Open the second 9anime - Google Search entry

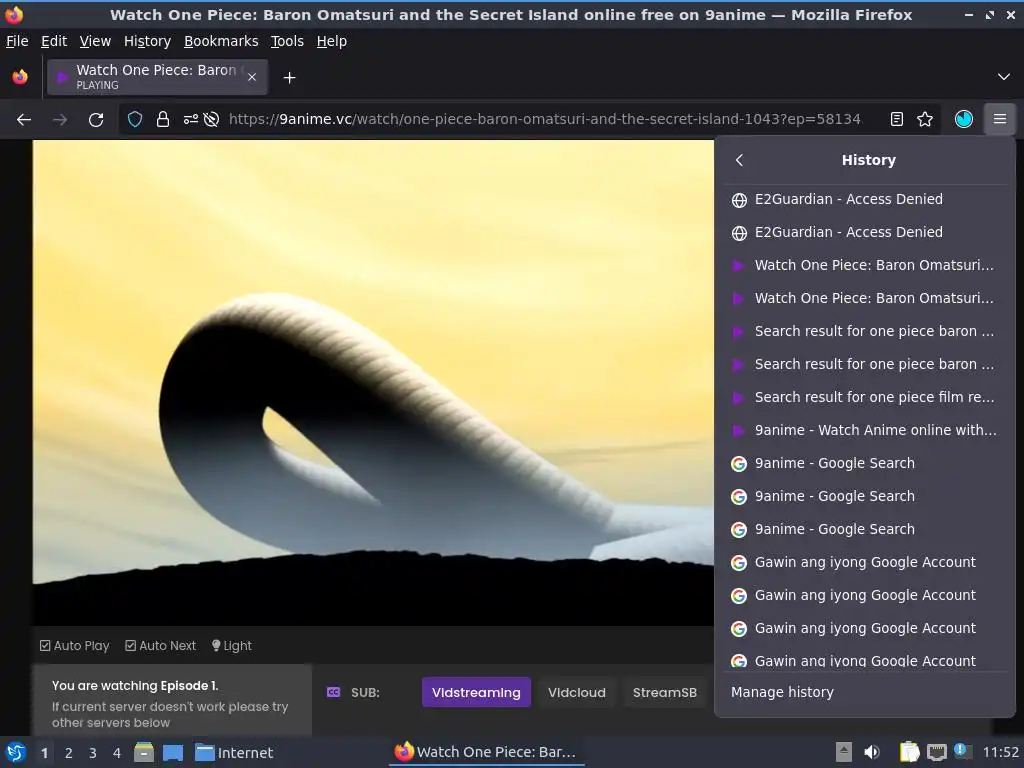(865, 496)
